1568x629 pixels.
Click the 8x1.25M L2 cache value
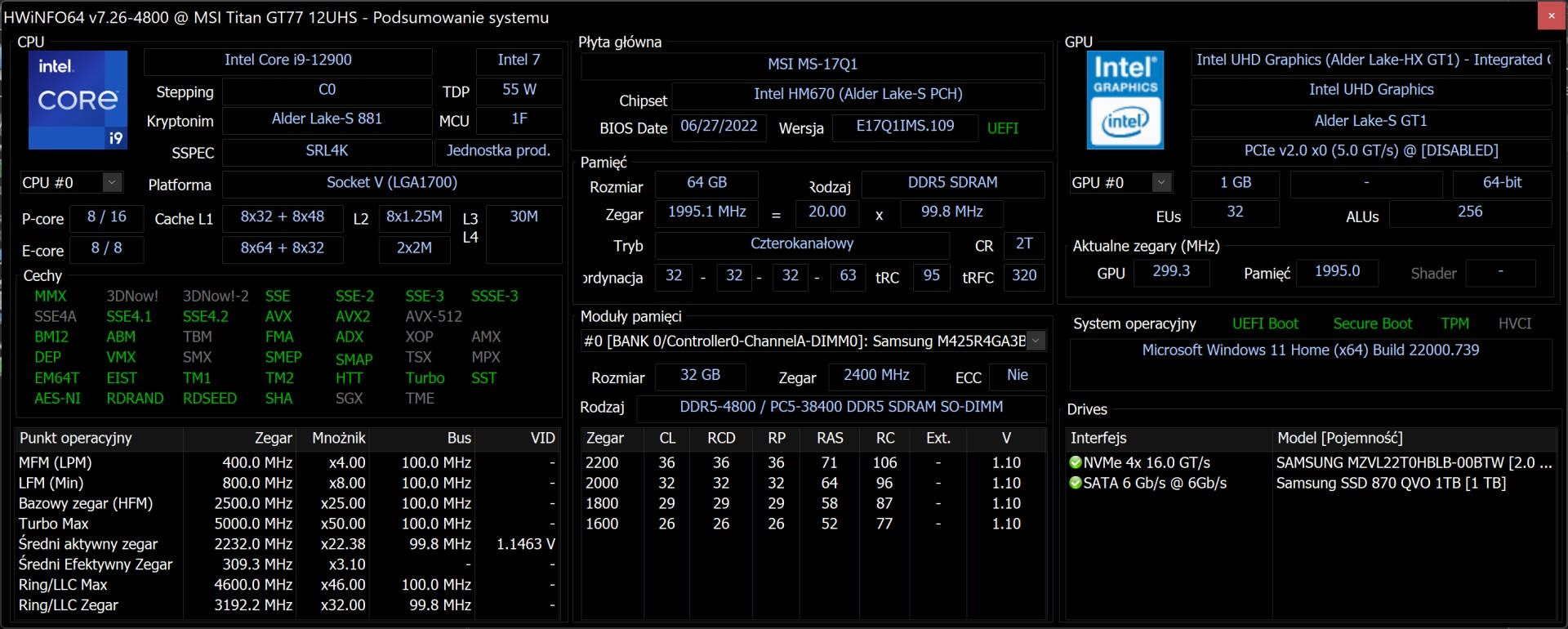coord(414,217)
